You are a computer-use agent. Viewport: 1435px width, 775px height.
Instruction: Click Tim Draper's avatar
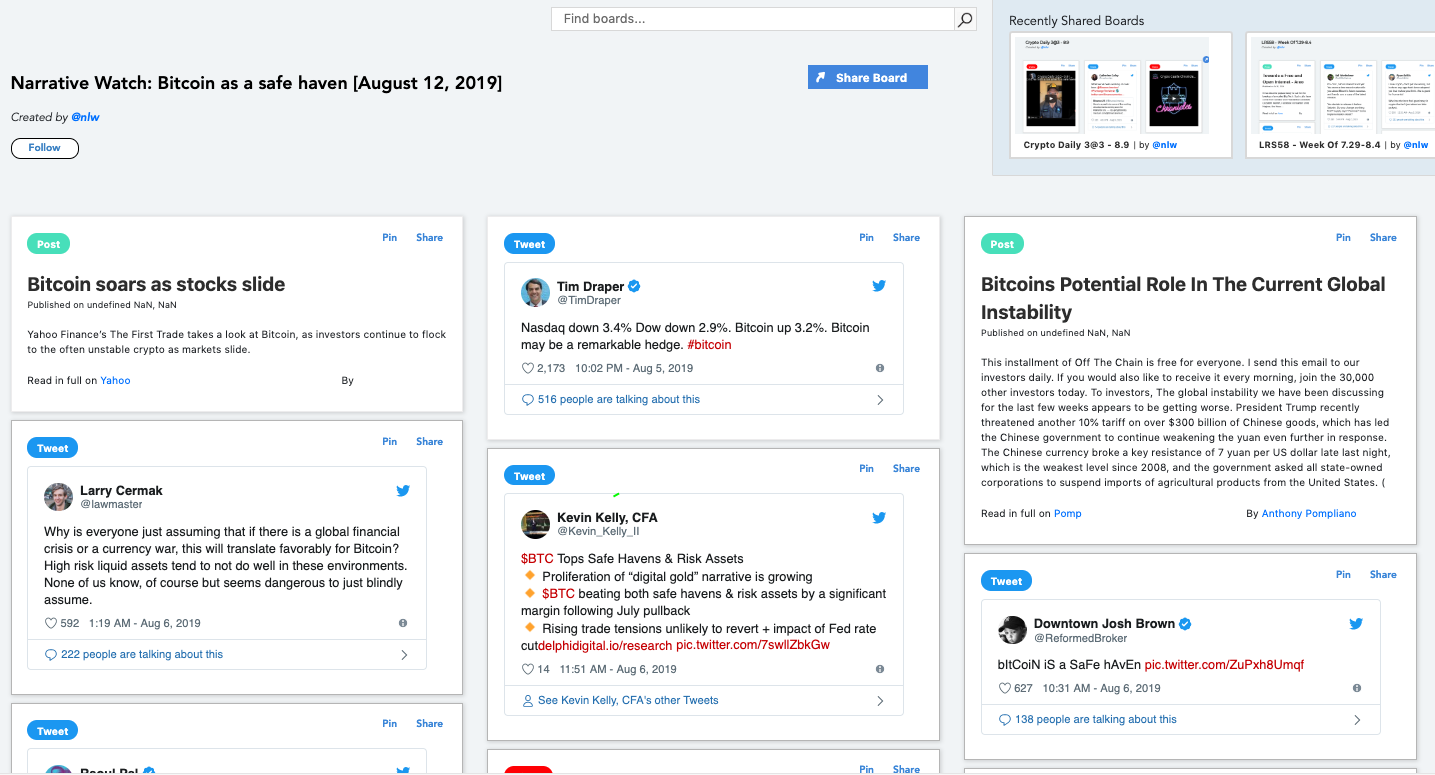coord(536,292)
